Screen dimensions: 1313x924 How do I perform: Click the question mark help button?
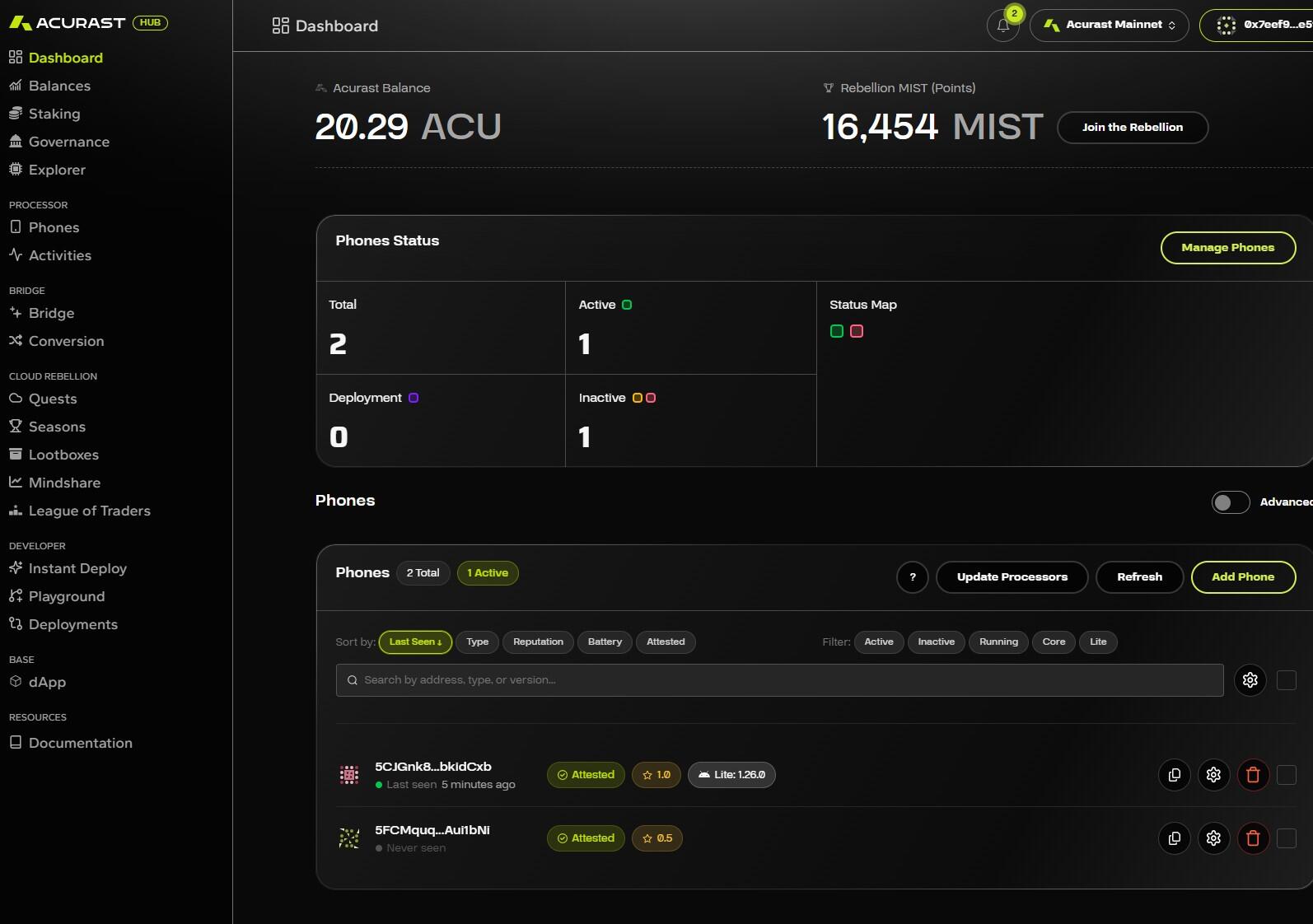pos(913,577)
